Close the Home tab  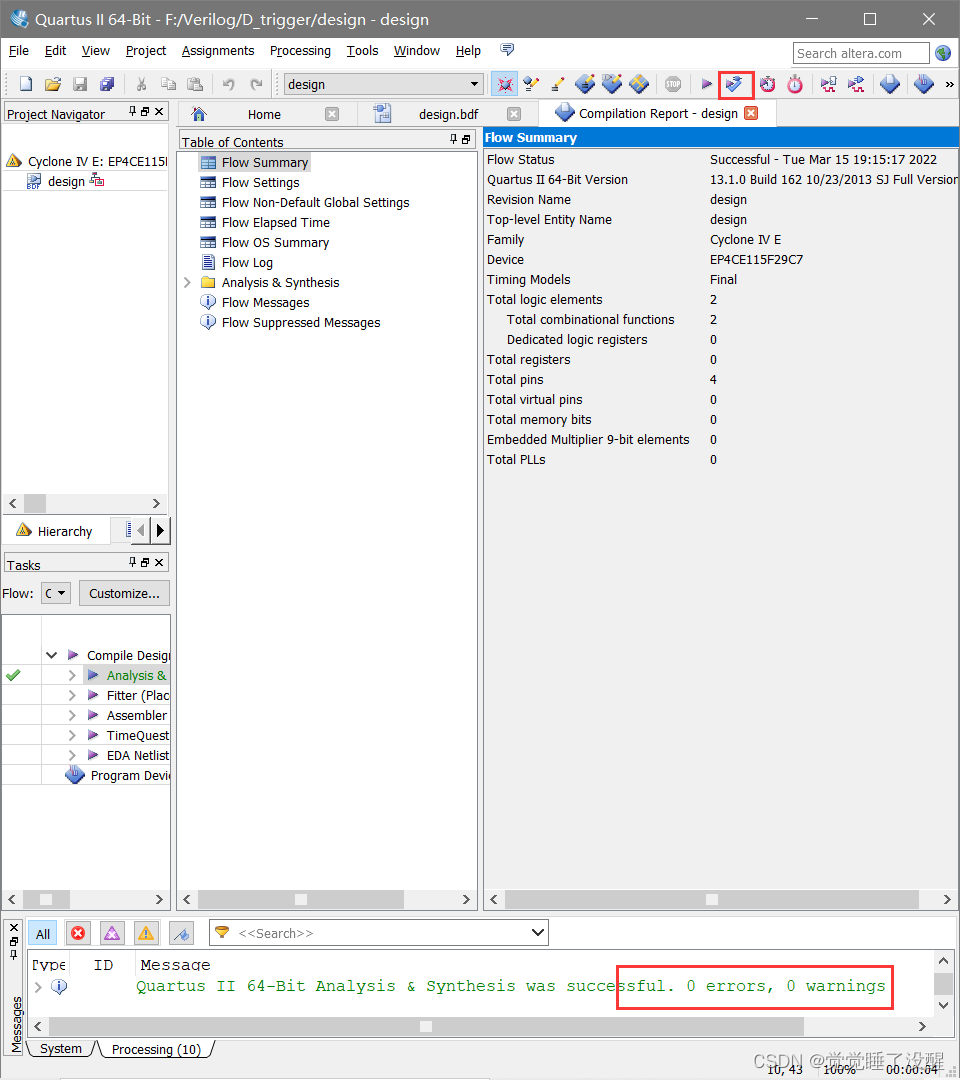coord(332,114)
